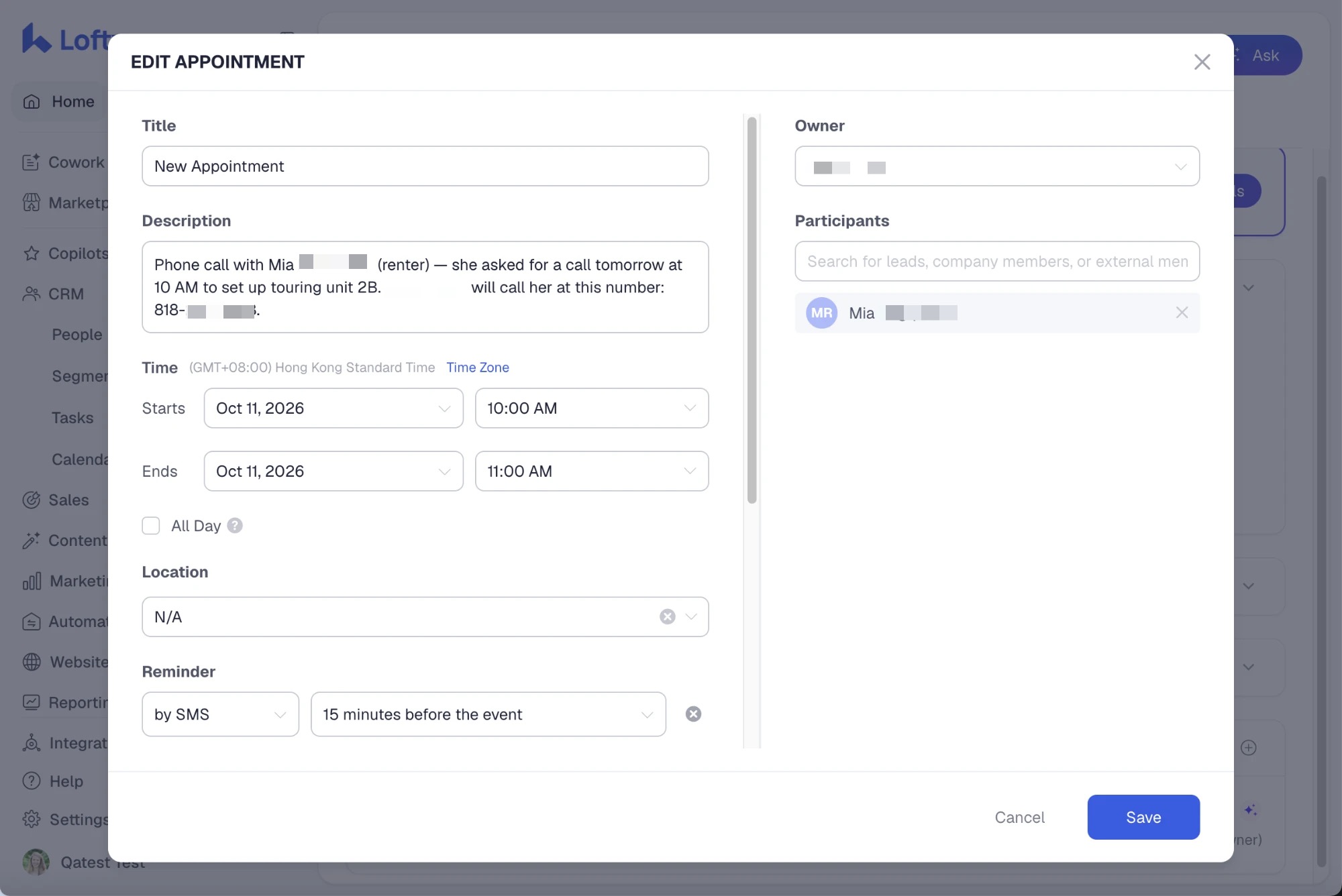Open the 10:00 AM start time dropdown
This screenshot has width=1342, height=896.
(592, 408)
